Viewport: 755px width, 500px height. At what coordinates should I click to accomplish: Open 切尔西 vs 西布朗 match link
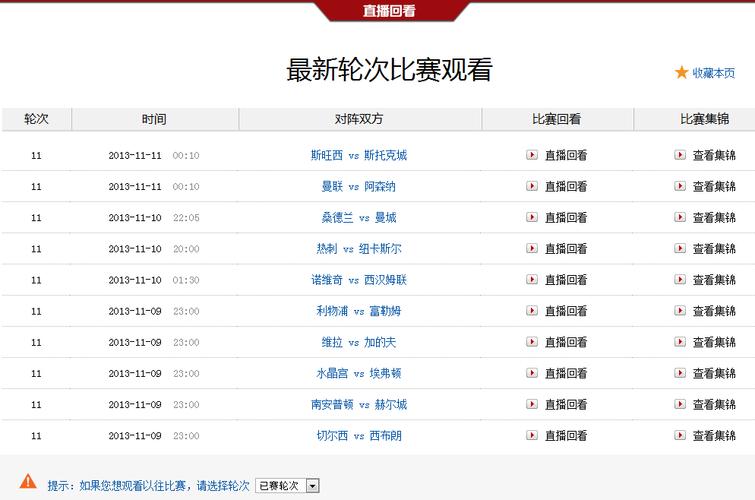(x=358, y=436)
